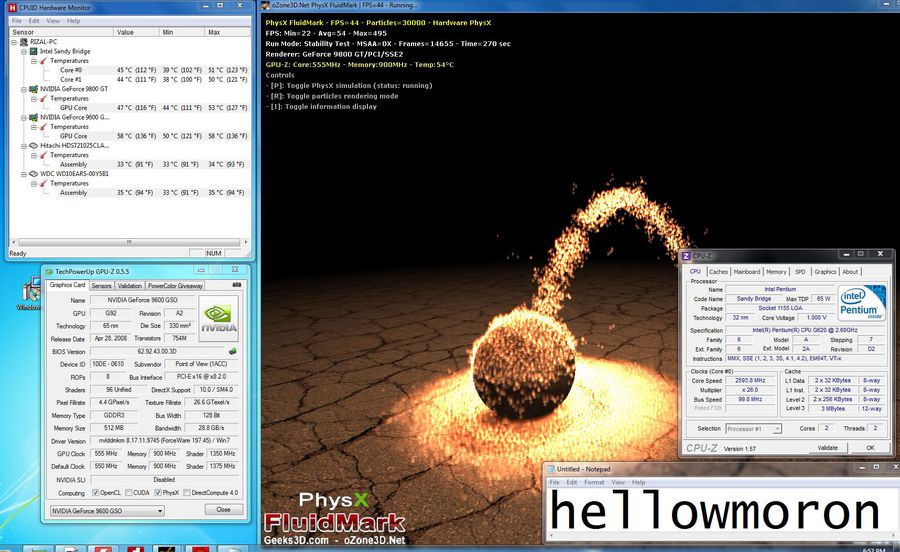Viewport: 900px width, 552px height.
Task: Click the Hardware Monitor horizontal scrollbar thumb
Action: (x=129, y=242)
